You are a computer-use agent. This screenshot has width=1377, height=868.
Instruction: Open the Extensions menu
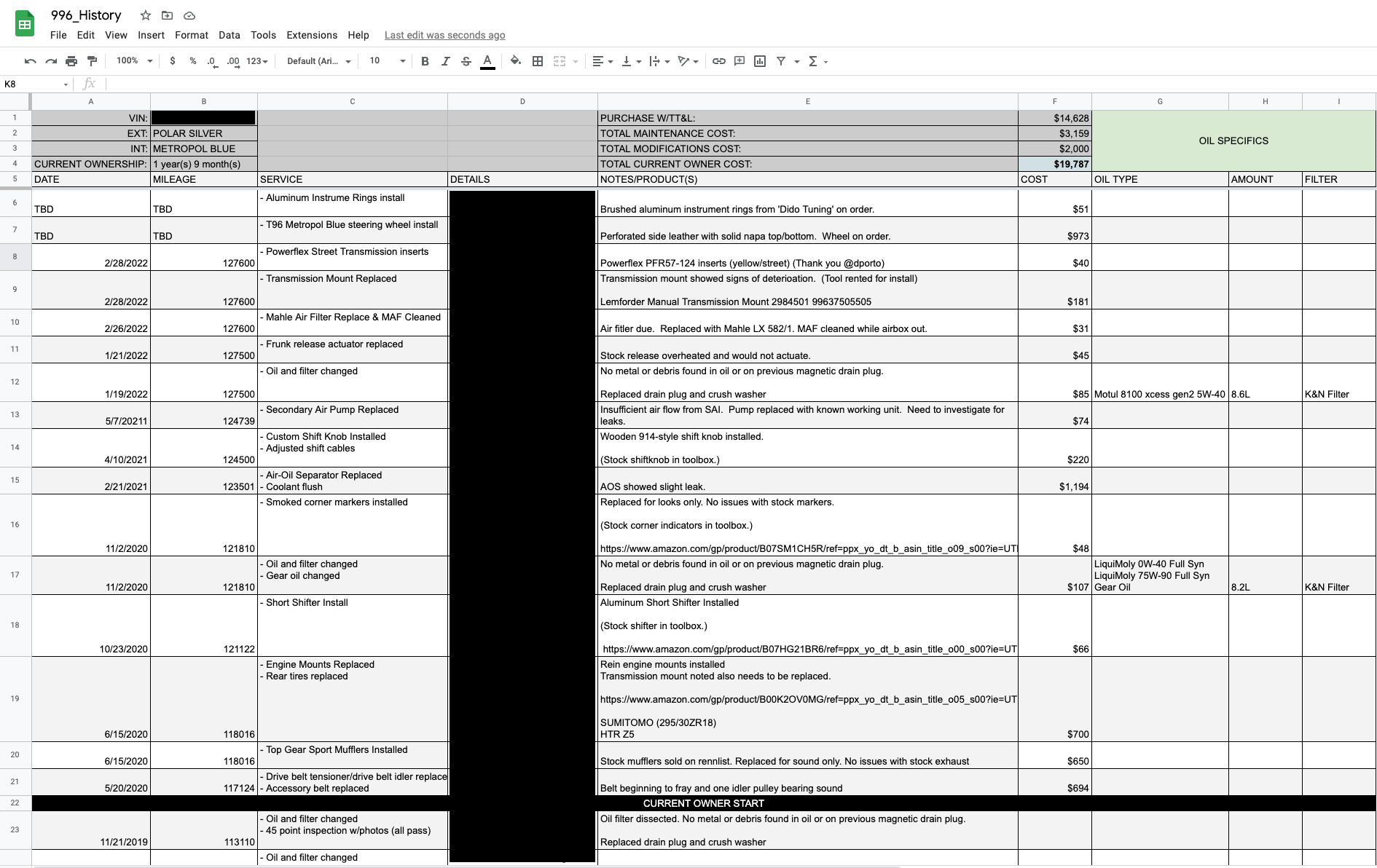pos(312,35)
